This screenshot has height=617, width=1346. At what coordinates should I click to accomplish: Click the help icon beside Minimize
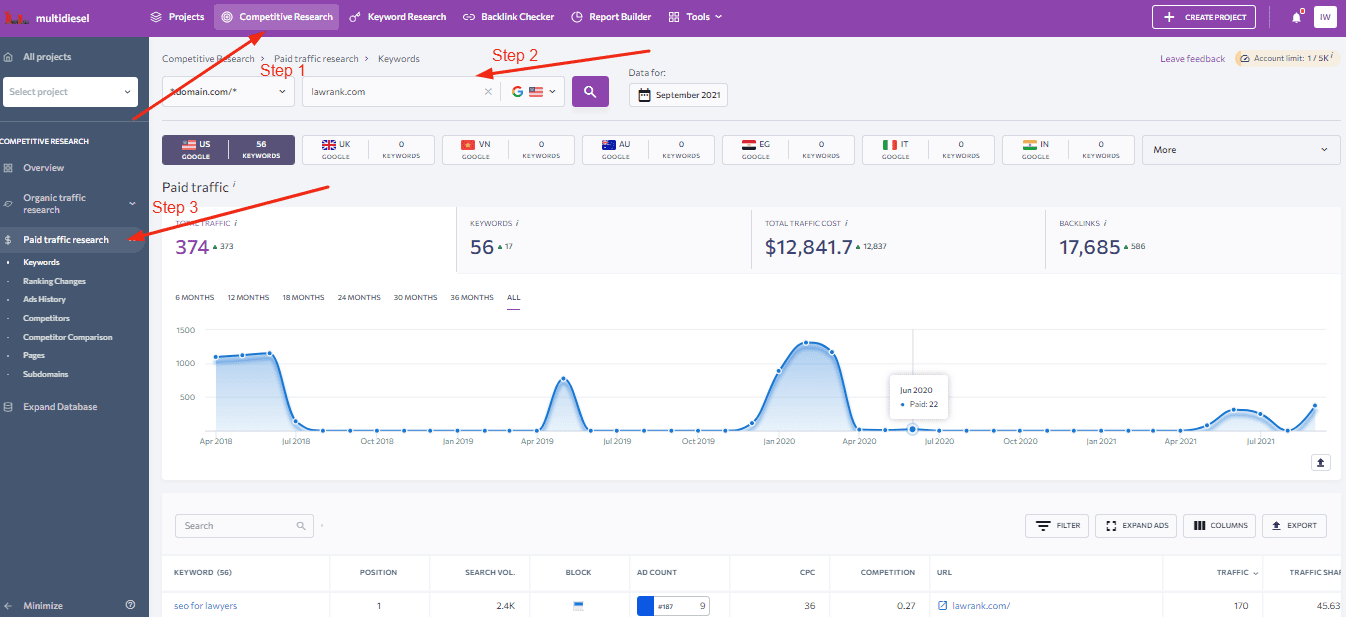[x=130, y=605]
